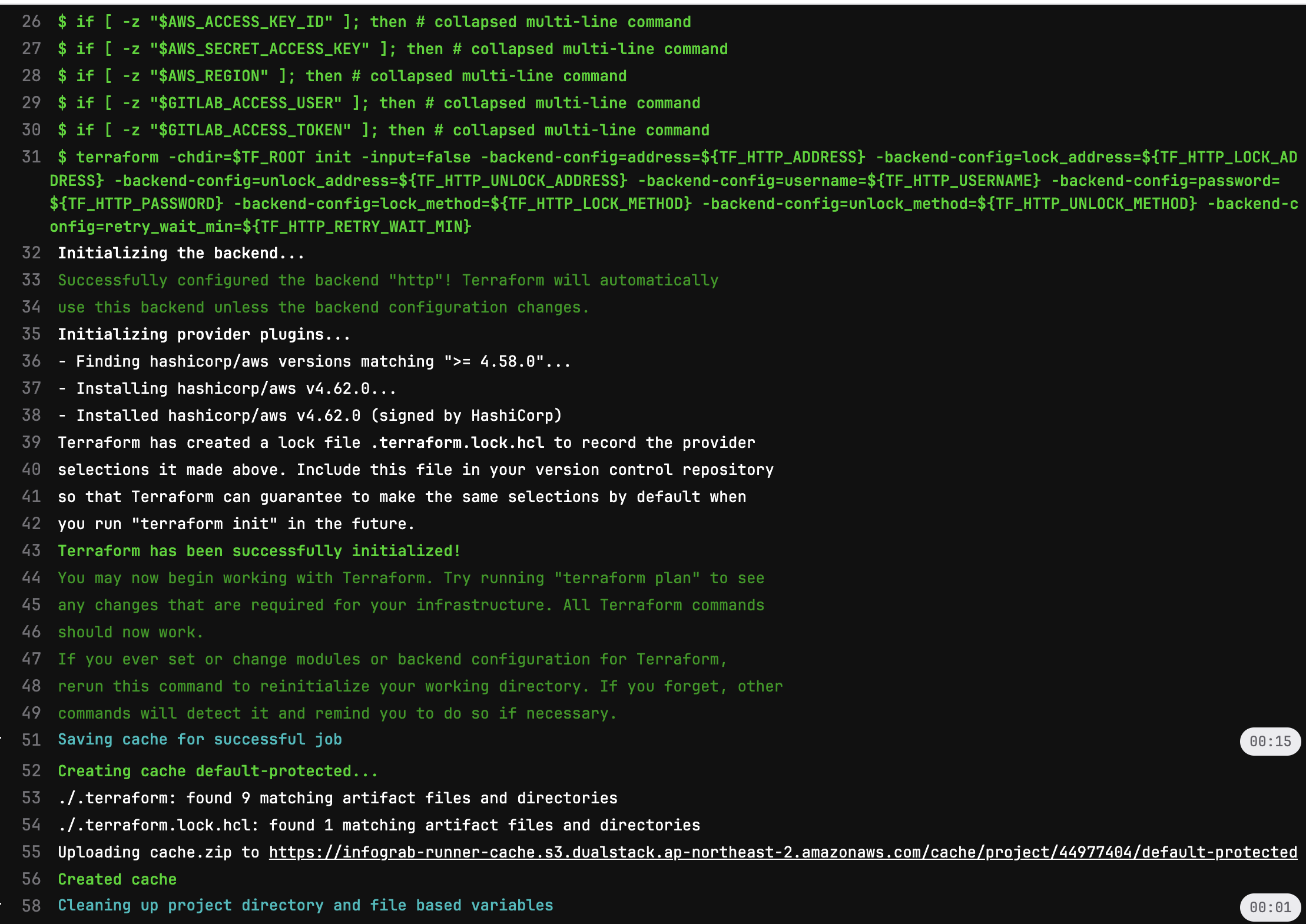Image resolution: width=1306 pixels, height=924 pixels.
Task: Click the 'terraform -chdir=$TF_ROOT init' command
Action: click(x=674, y=192)
